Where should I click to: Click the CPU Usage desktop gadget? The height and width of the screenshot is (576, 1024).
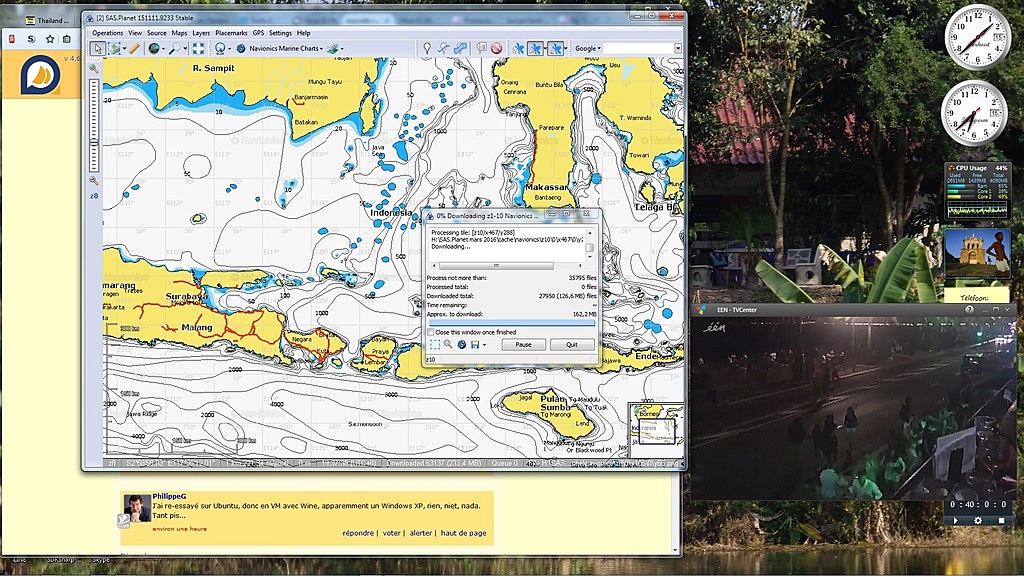(x=977, y=190)
